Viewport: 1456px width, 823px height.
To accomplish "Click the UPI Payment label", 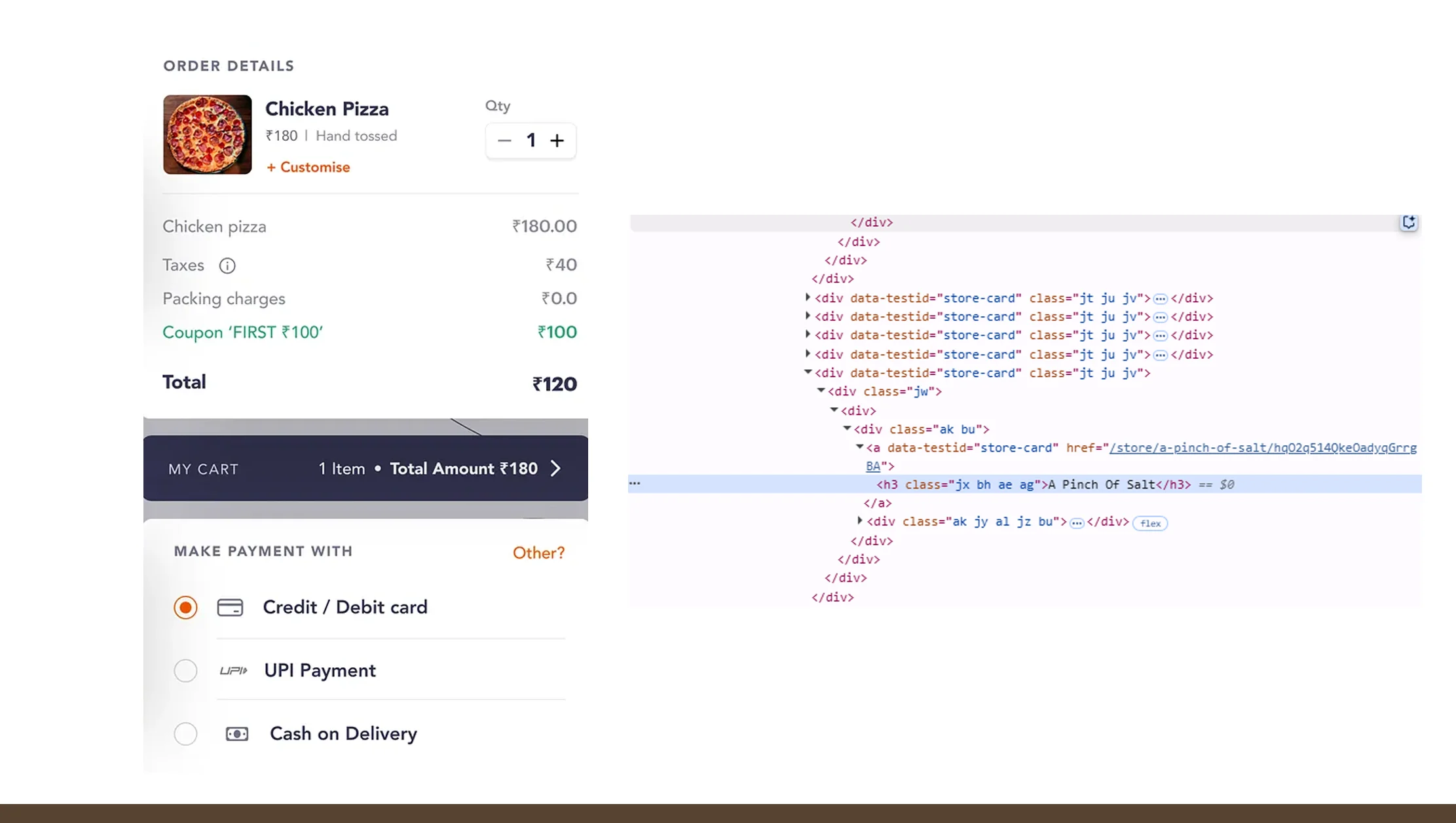I will point(320,670).
